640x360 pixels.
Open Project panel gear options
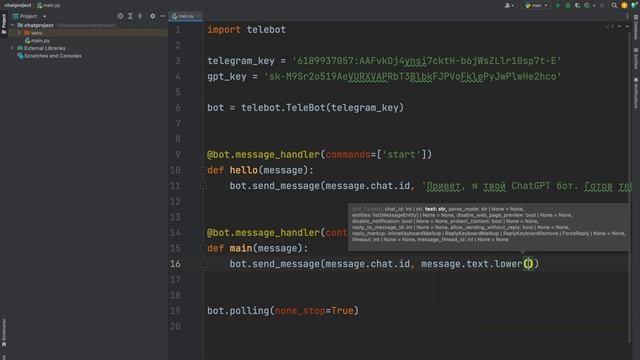pos(153,16)
